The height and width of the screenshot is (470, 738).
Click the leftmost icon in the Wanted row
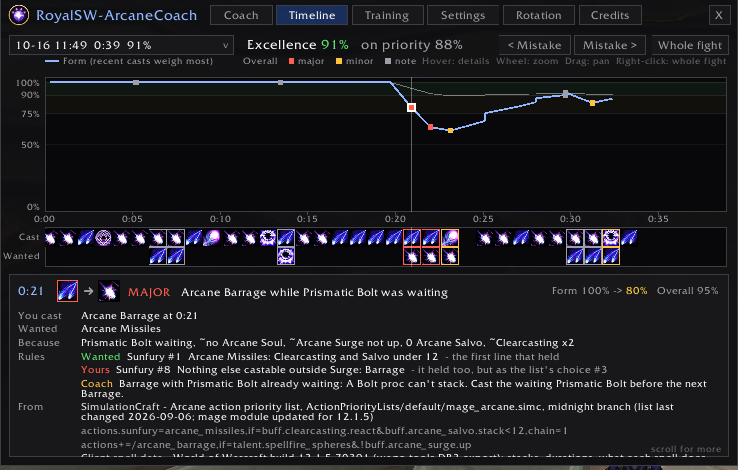(x=158, y=256)
